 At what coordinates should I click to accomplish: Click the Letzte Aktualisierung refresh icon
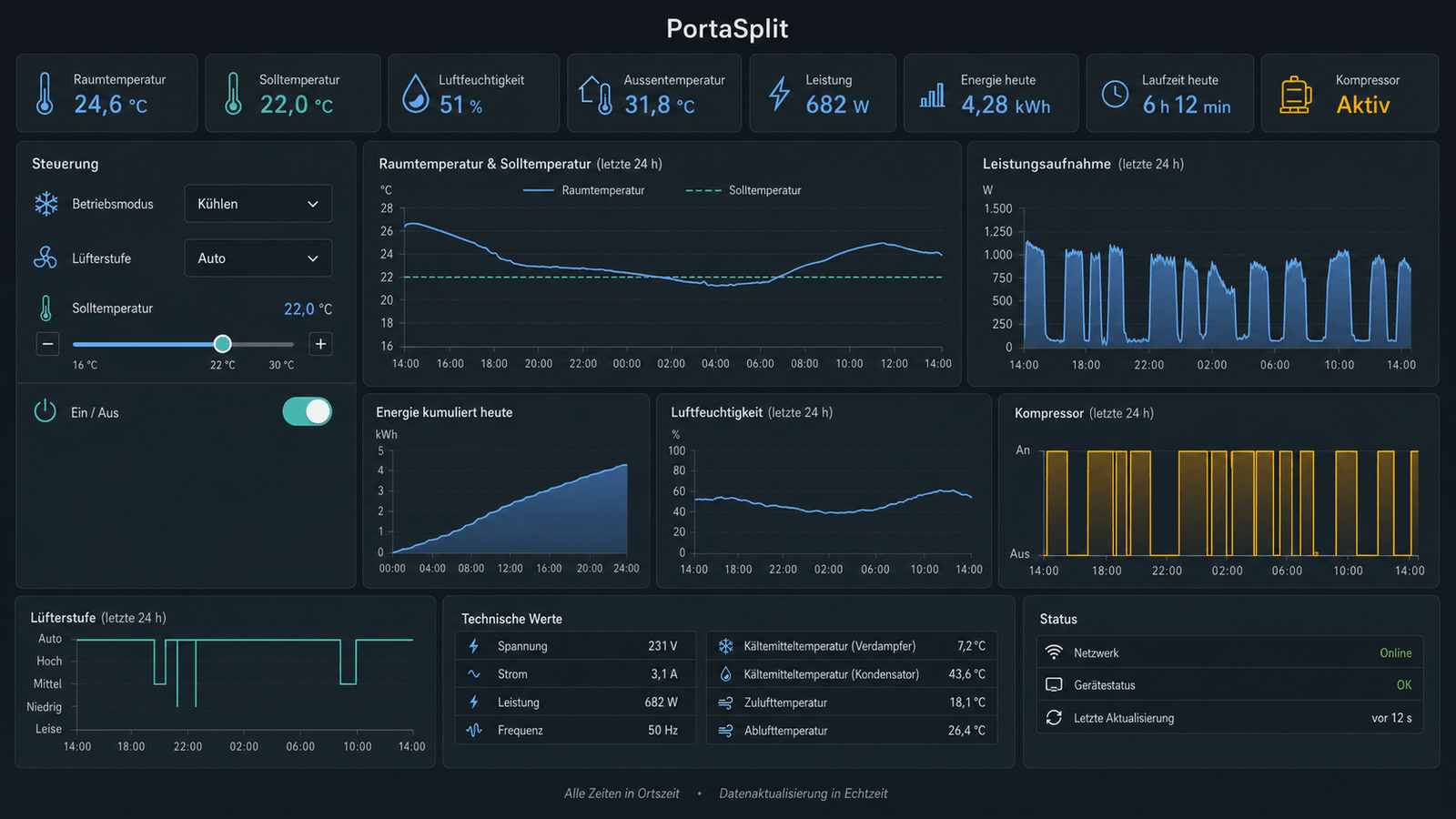1054,717
